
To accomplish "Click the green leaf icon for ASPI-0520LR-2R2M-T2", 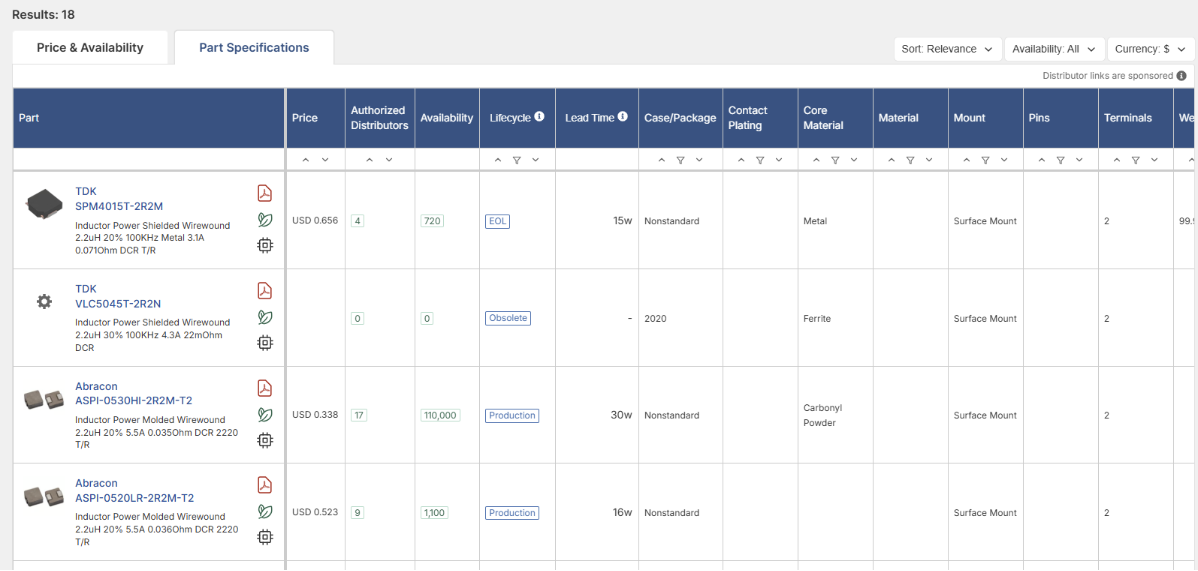I will (x=265, y=511).
